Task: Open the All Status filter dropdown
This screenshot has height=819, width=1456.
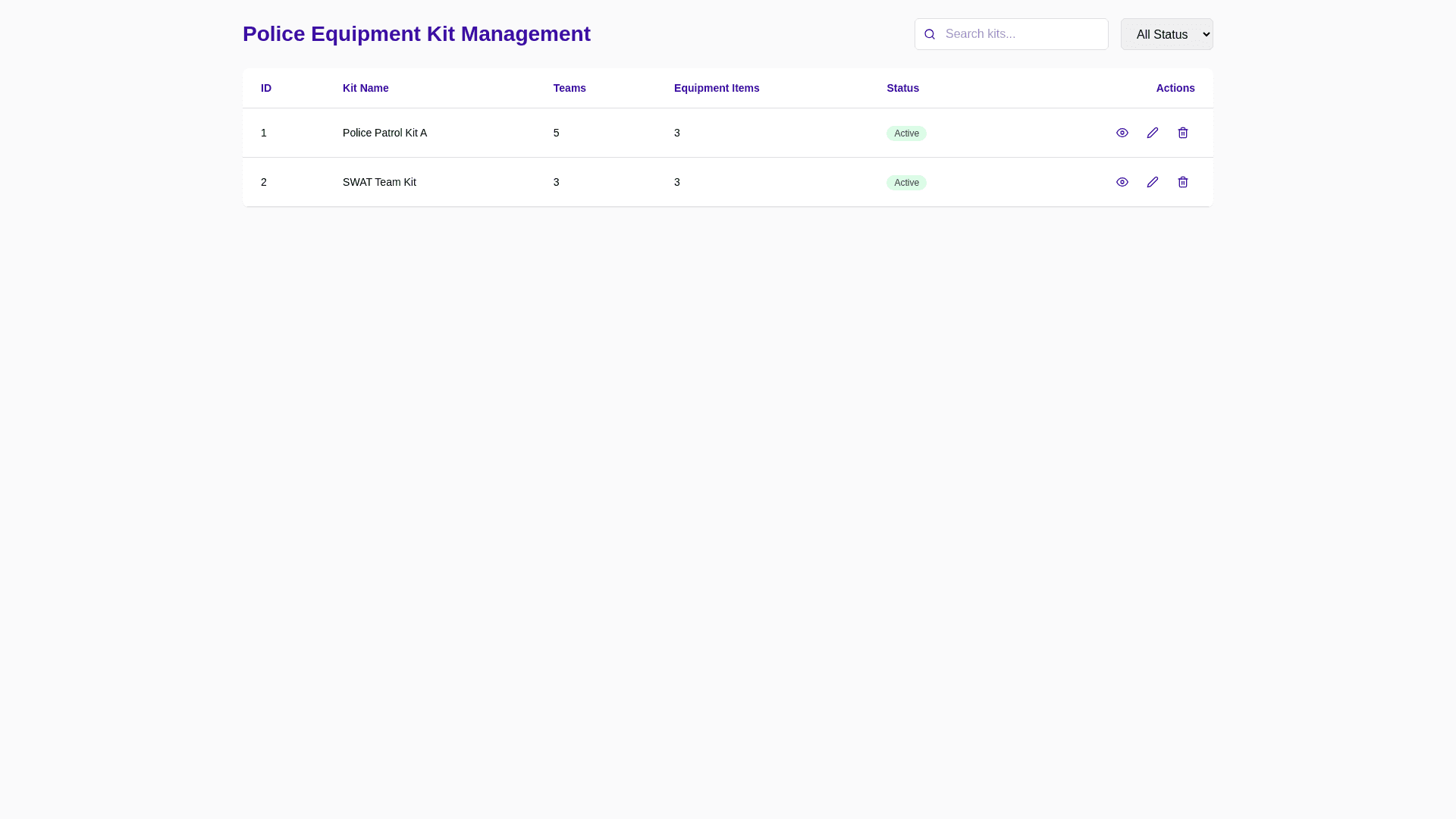Action: (x=1166, y=34)
